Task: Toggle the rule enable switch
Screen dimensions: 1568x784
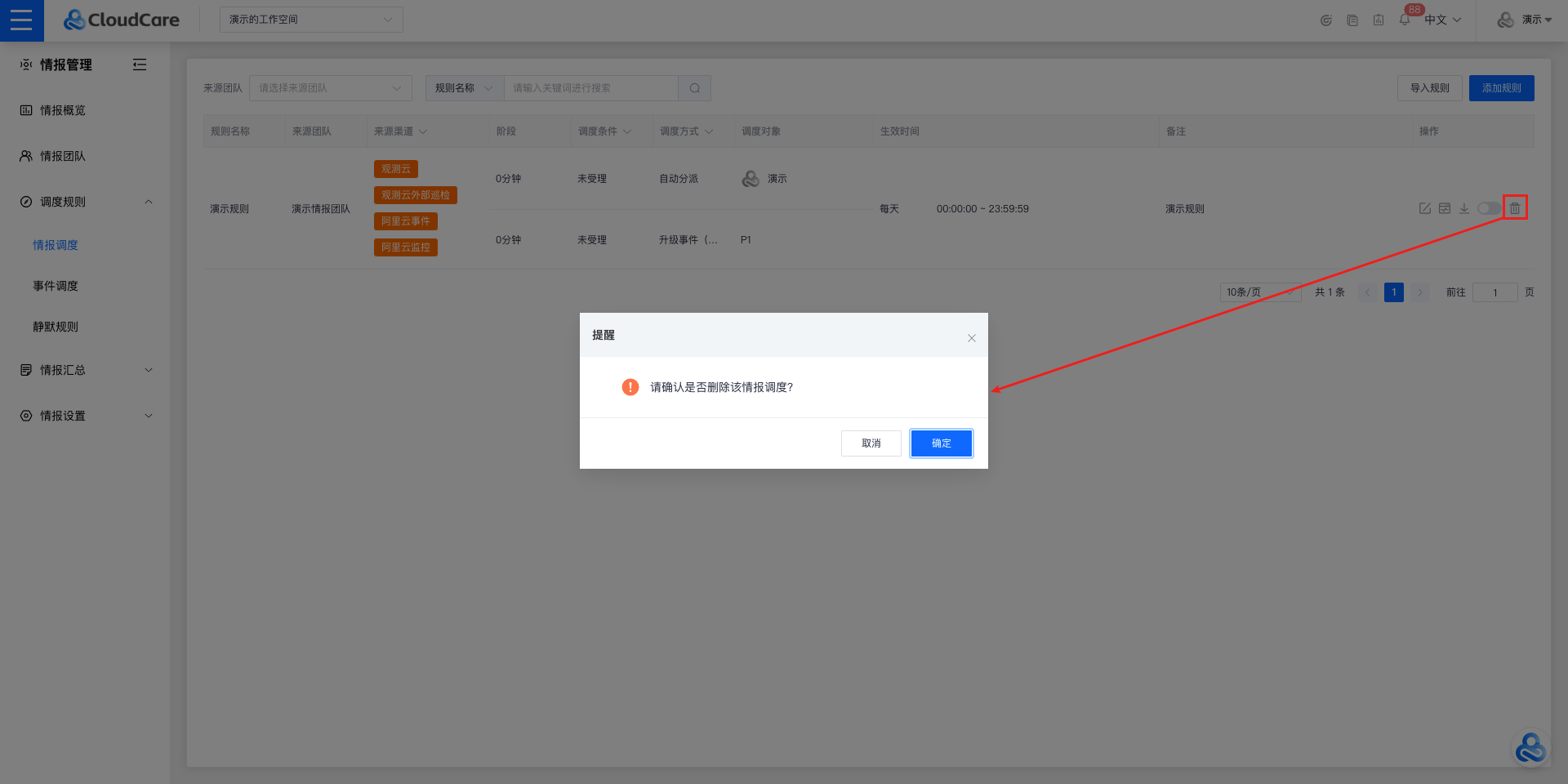Action: click(1488, 208)
